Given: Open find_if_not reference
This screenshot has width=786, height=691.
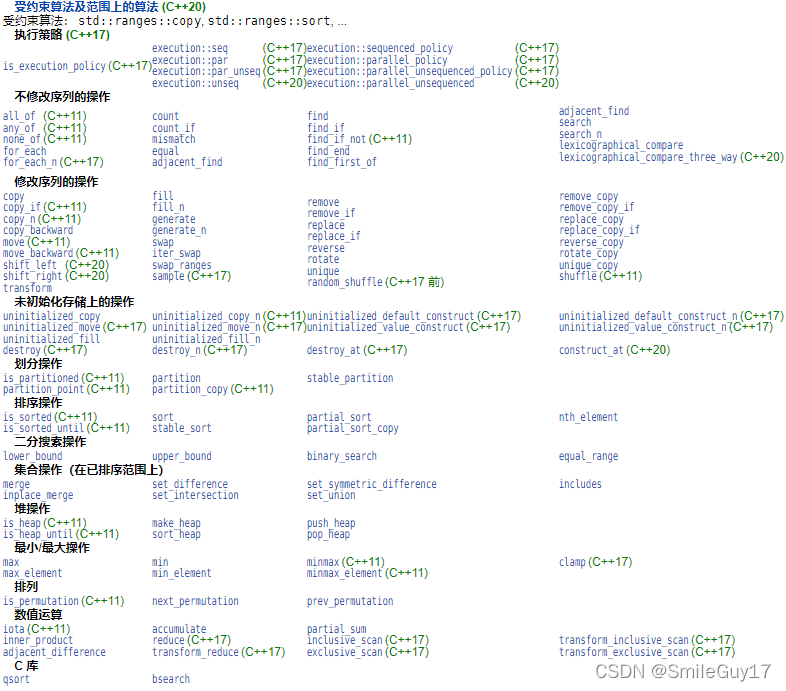Looking at the screenshot, I should tap(337, 139).
